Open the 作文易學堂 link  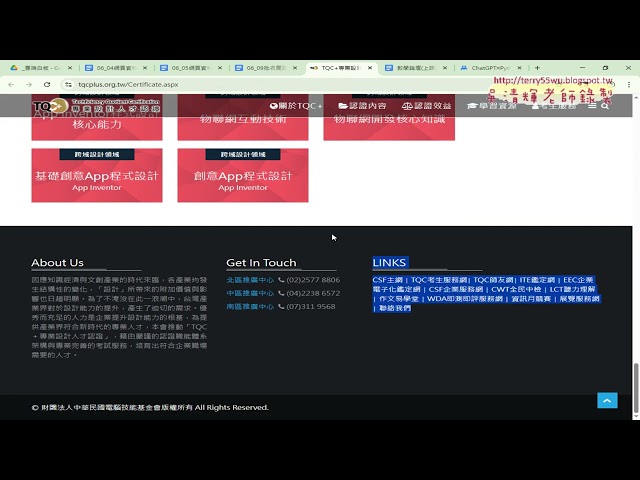[x=398, y=299]
